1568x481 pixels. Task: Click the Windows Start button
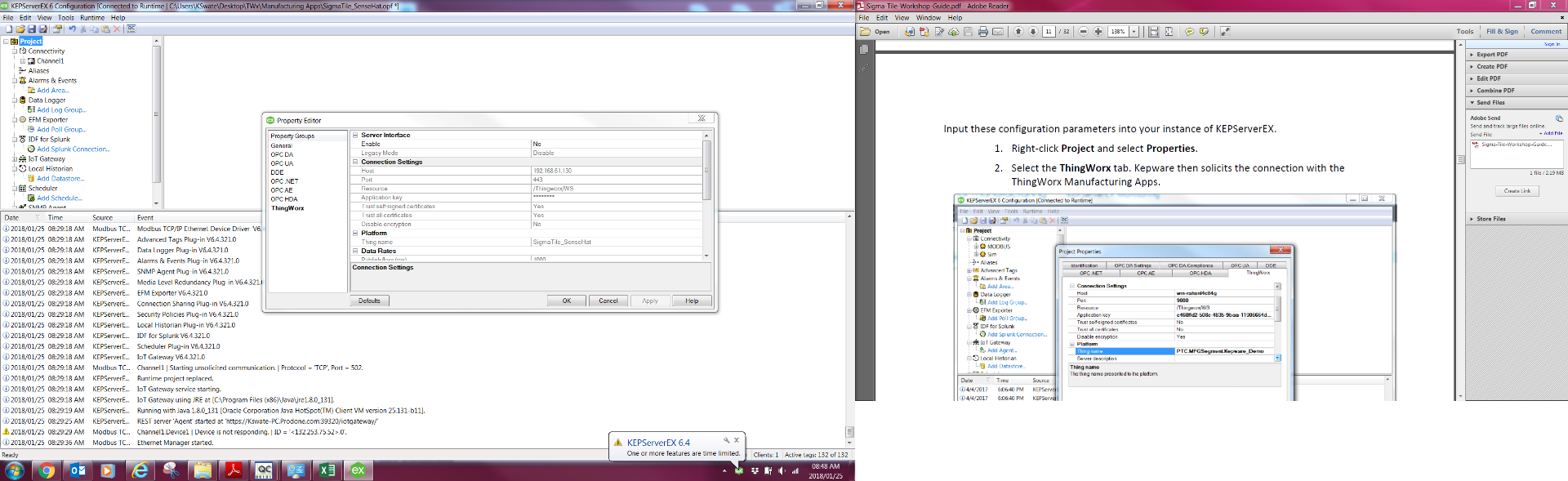(15, 470)
